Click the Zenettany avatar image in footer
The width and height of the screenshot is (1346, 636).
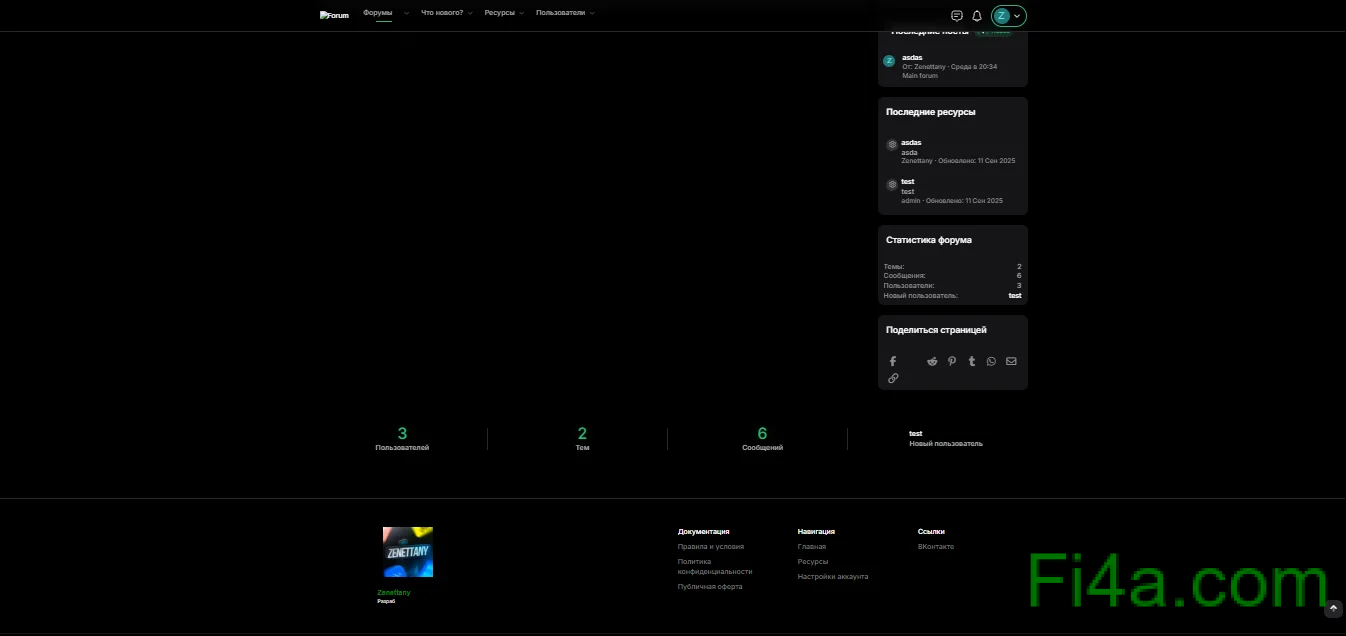408,552
